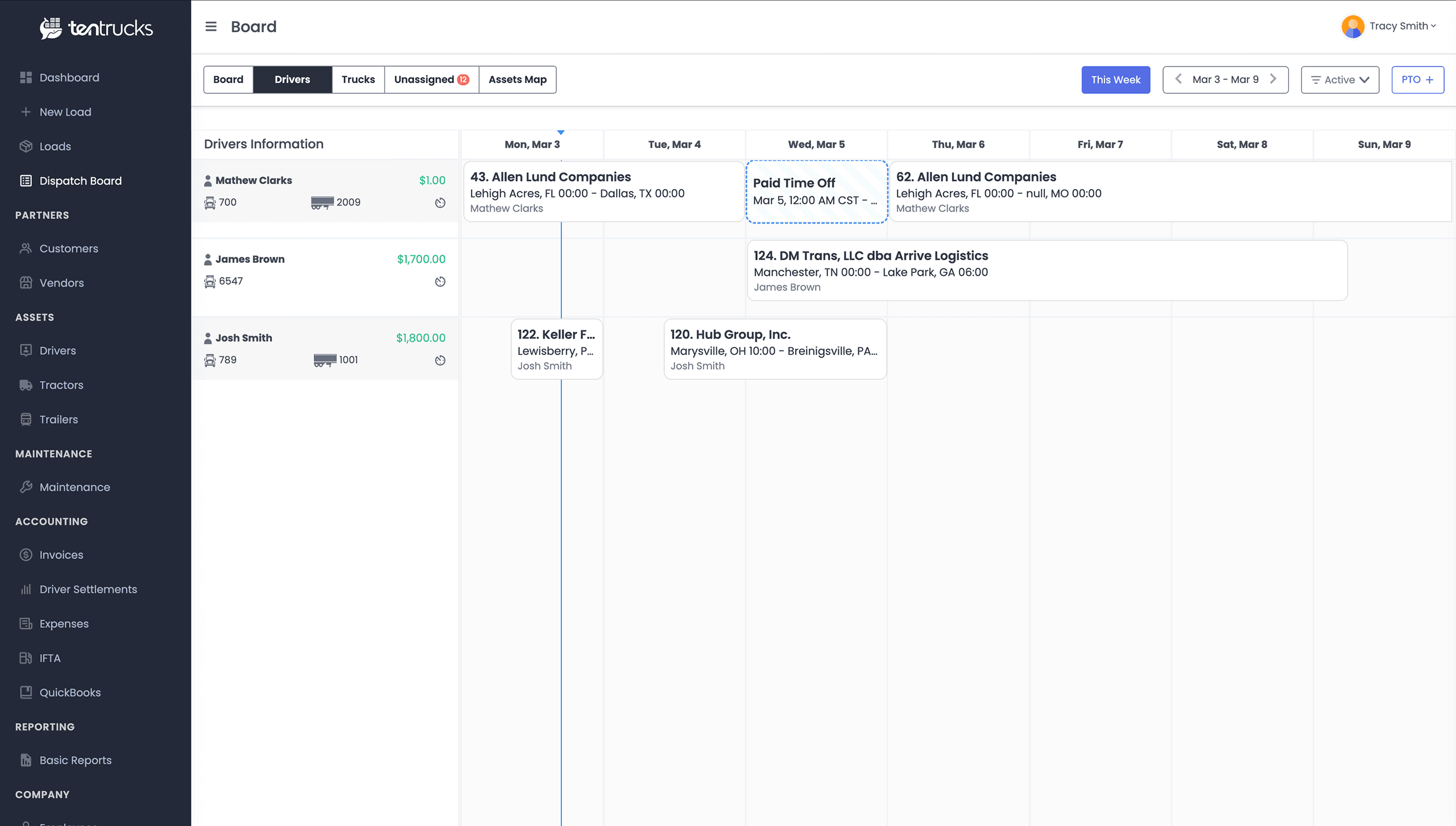Open the QuickBooks integration page

click(x=69, y=692)
